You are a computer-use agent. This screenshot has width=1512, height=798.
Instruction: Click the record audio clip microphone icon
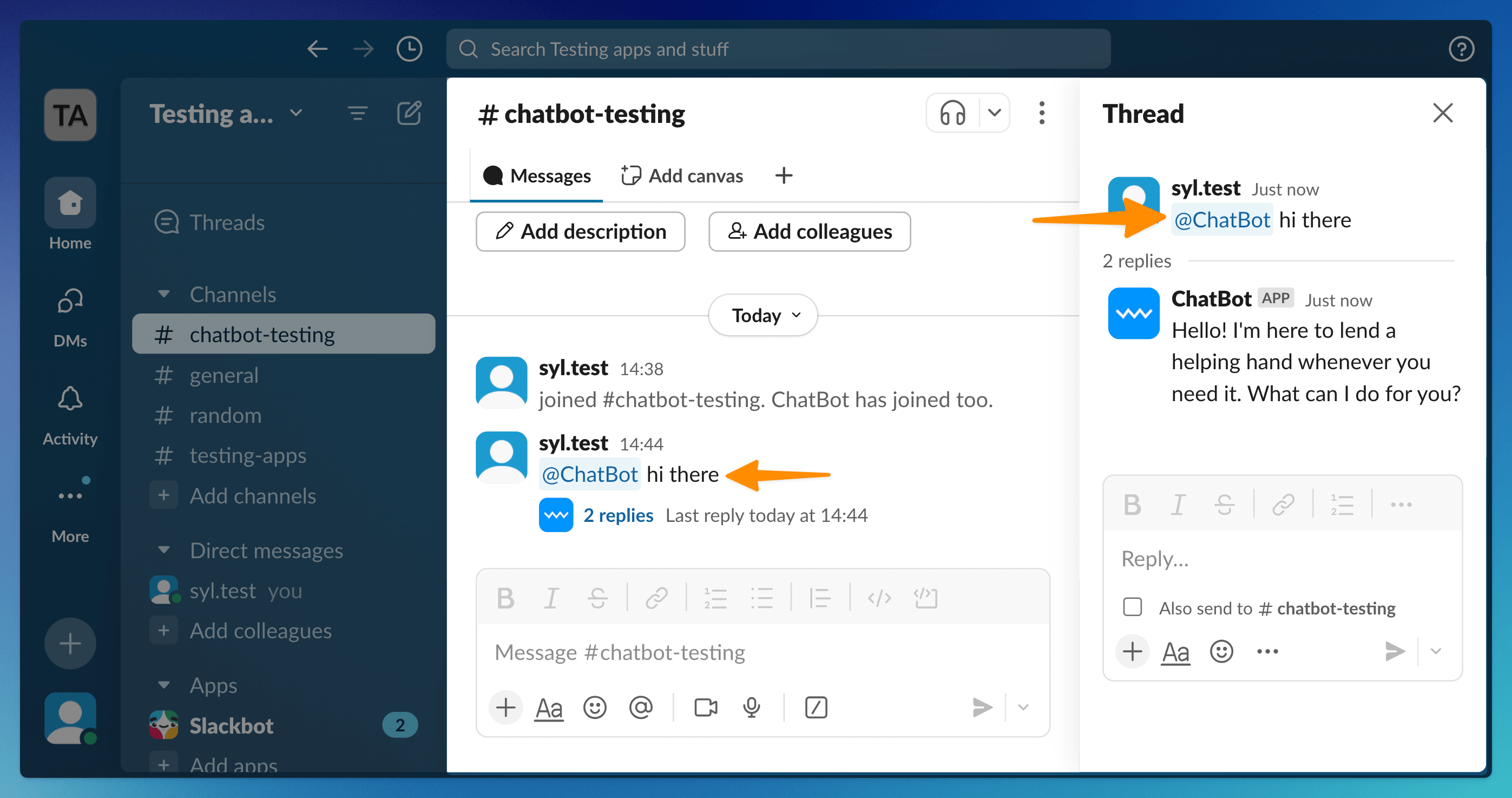click(751, 707)
